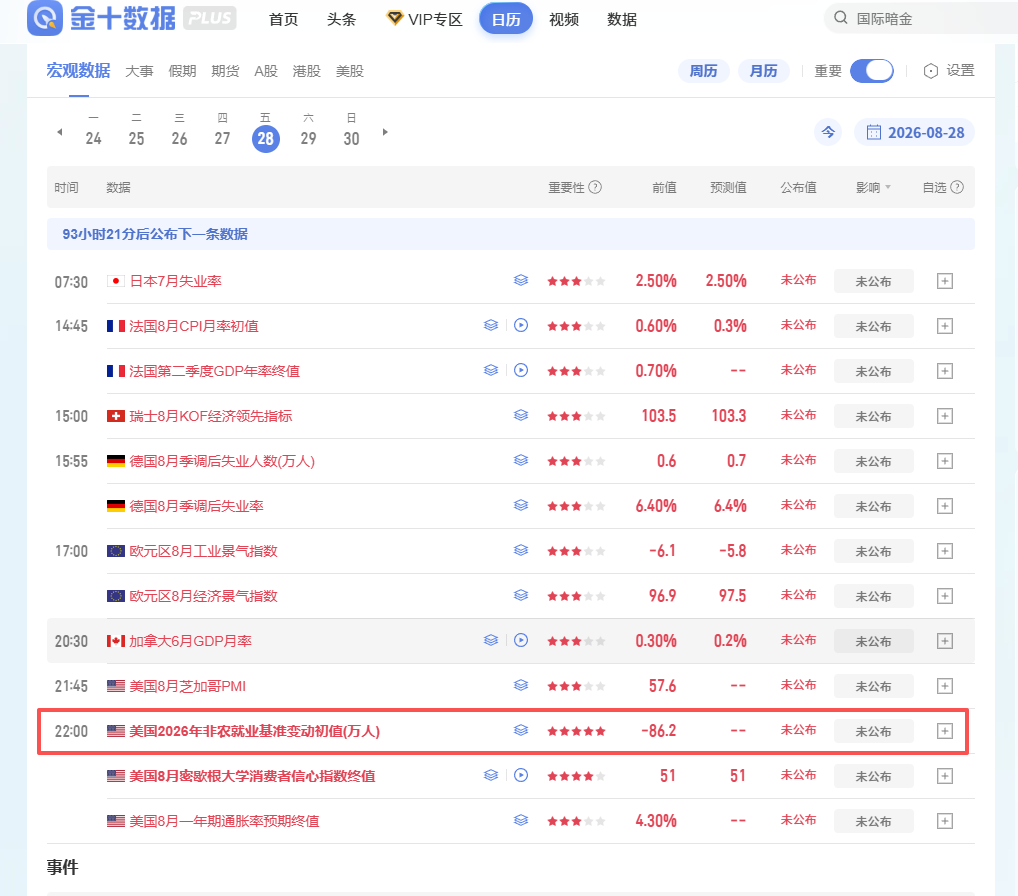Open layers icon for 瑞士8月KOF经济领先指标
Viewport: 1018px width, 896px height.
pos(521,416)
